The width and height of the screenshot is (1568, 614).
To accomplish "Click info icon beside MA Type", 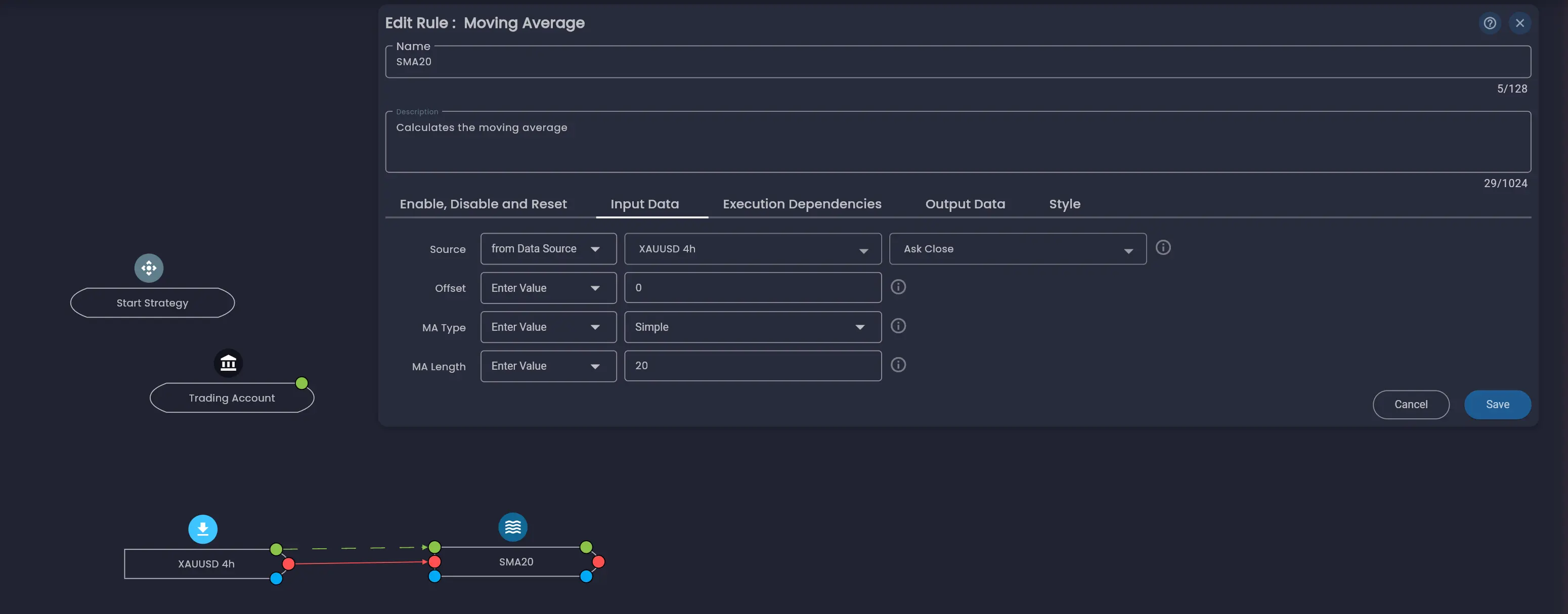I will [898, 326].
